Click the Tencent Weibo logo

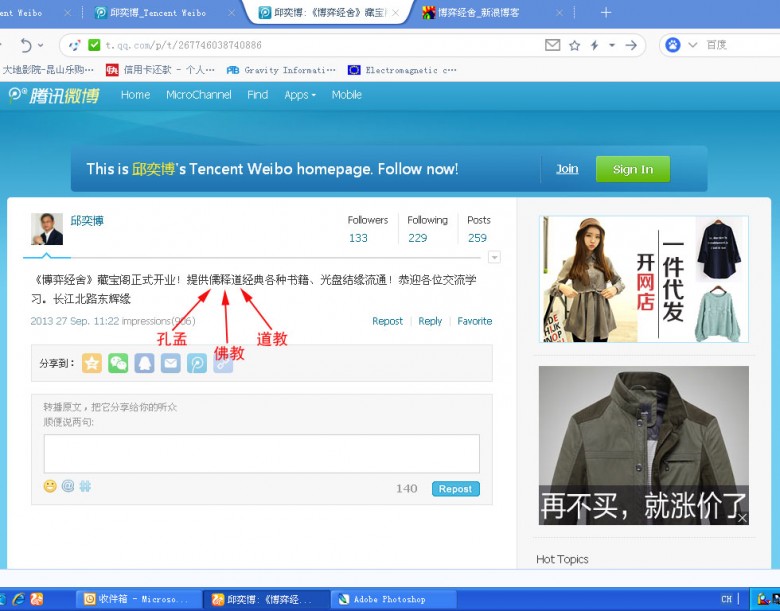coord(54,95)
